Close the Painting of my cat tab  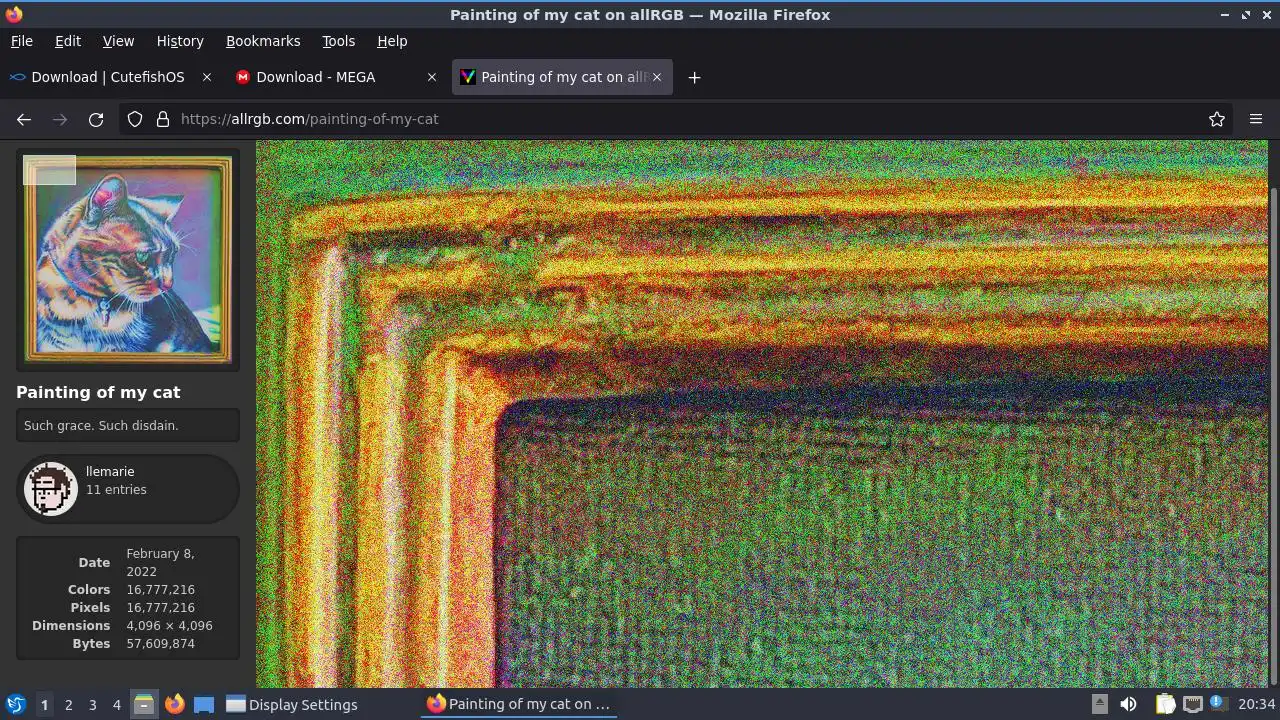coord(657,77)
